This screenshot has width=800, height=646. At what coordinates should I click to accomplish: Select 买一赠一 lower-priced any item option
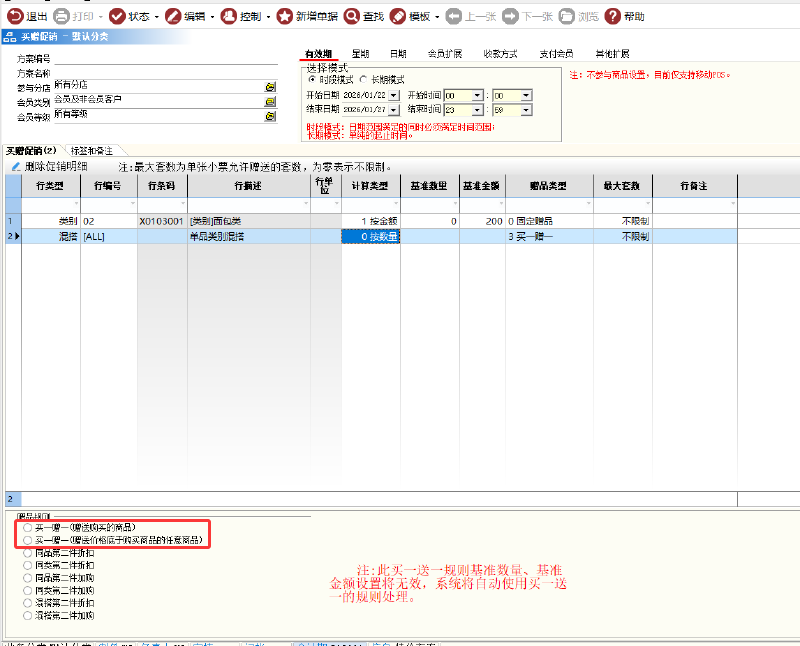28,540
